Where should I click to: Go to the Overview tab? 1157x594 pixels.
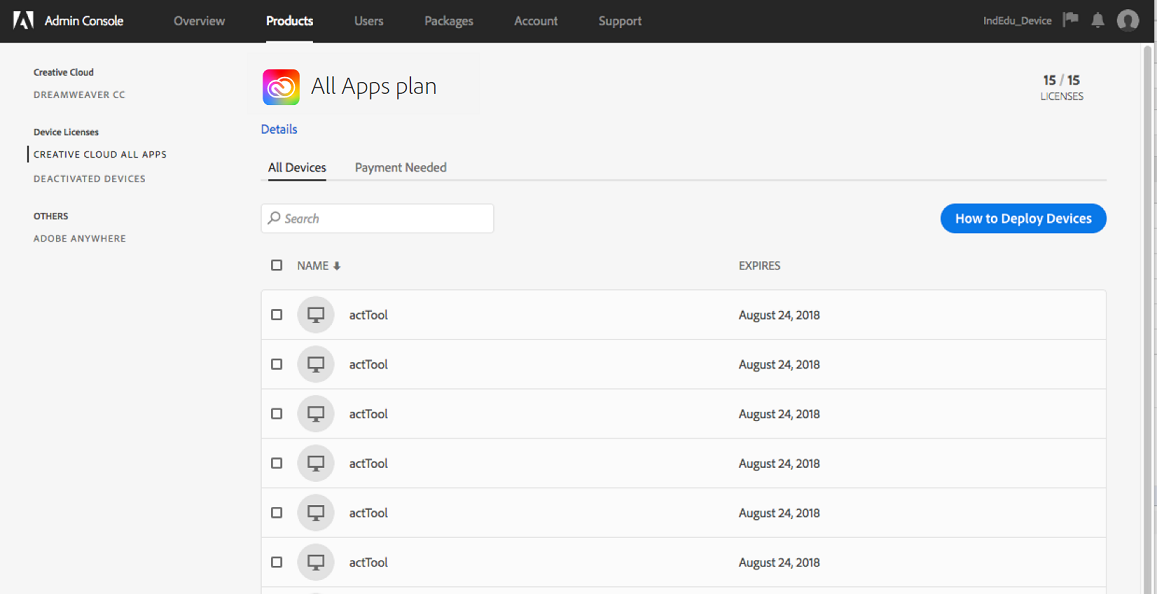[x=199, y=21]
